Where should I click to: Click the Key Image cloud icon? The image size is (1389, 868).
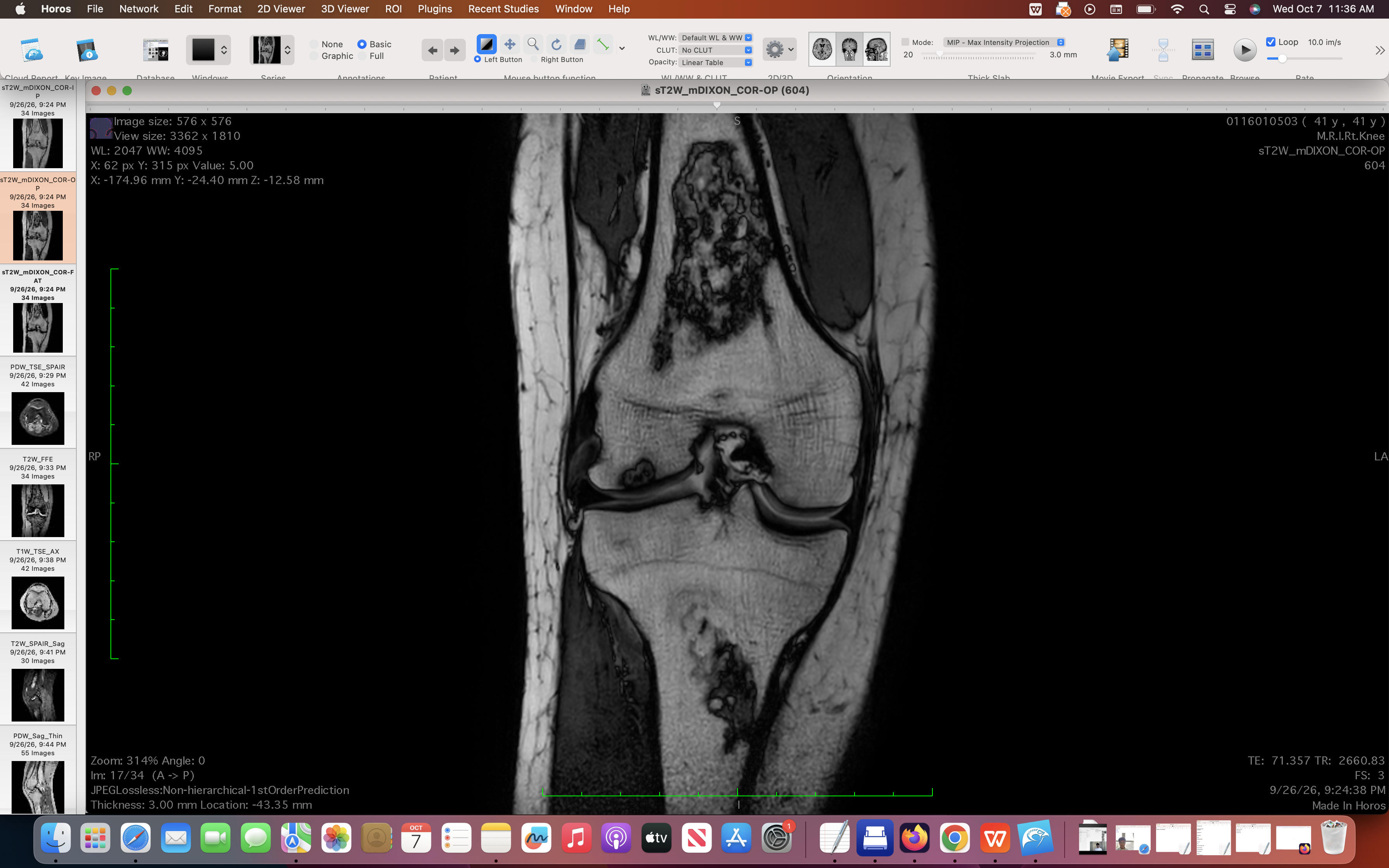pyautogui.click(x=87, y=50)
